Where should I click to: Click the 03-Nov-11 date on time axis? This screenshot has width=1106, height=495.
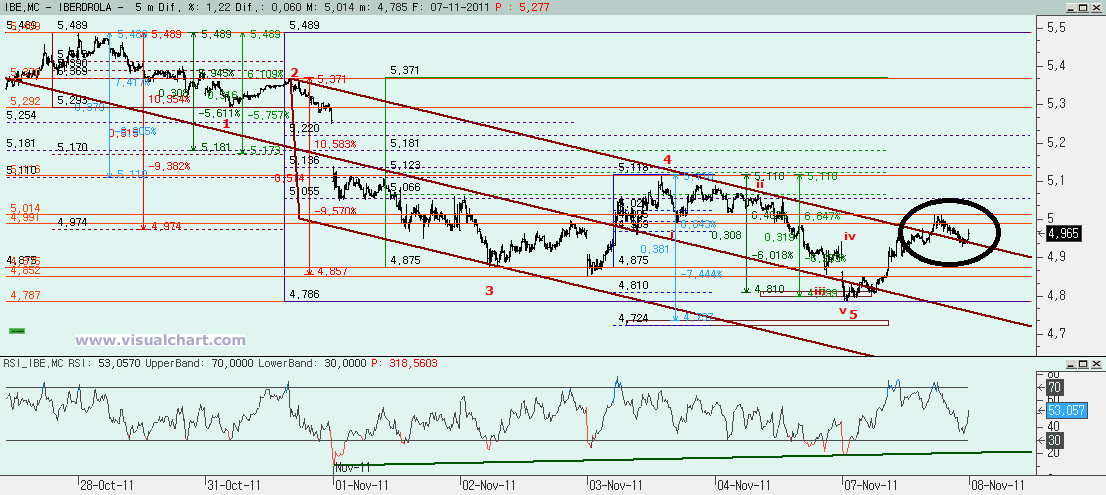click(x=616, y=486)
